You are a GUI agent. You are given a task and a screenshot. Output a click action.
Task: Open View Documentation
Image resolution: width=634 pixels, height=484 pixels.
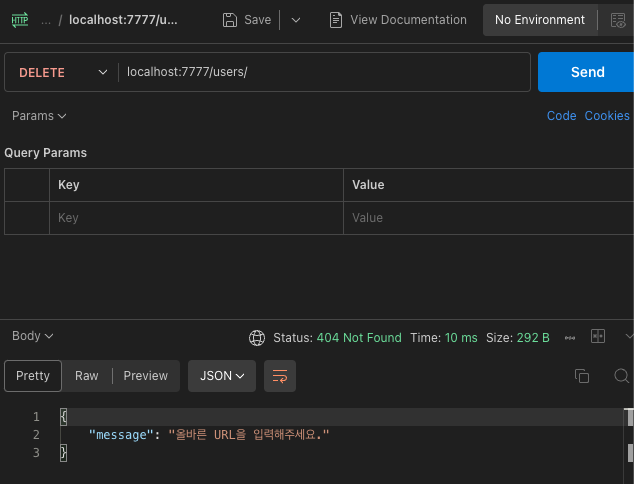[398, 20]
